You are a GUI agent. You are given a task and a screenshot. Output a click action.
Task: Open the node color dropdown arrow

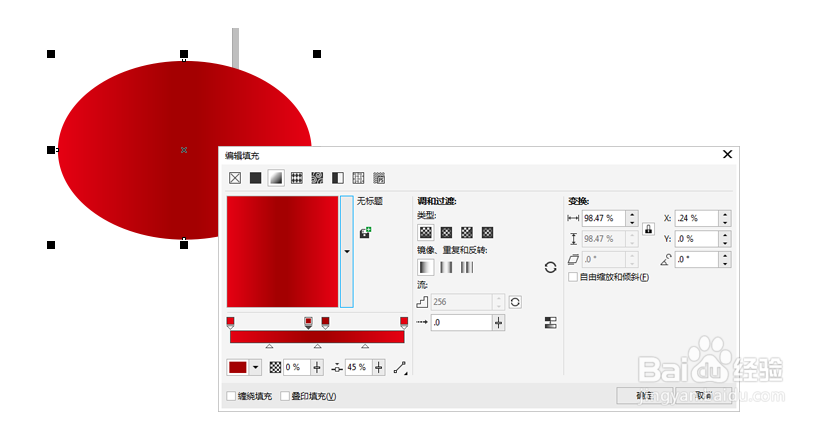(256, 367)
